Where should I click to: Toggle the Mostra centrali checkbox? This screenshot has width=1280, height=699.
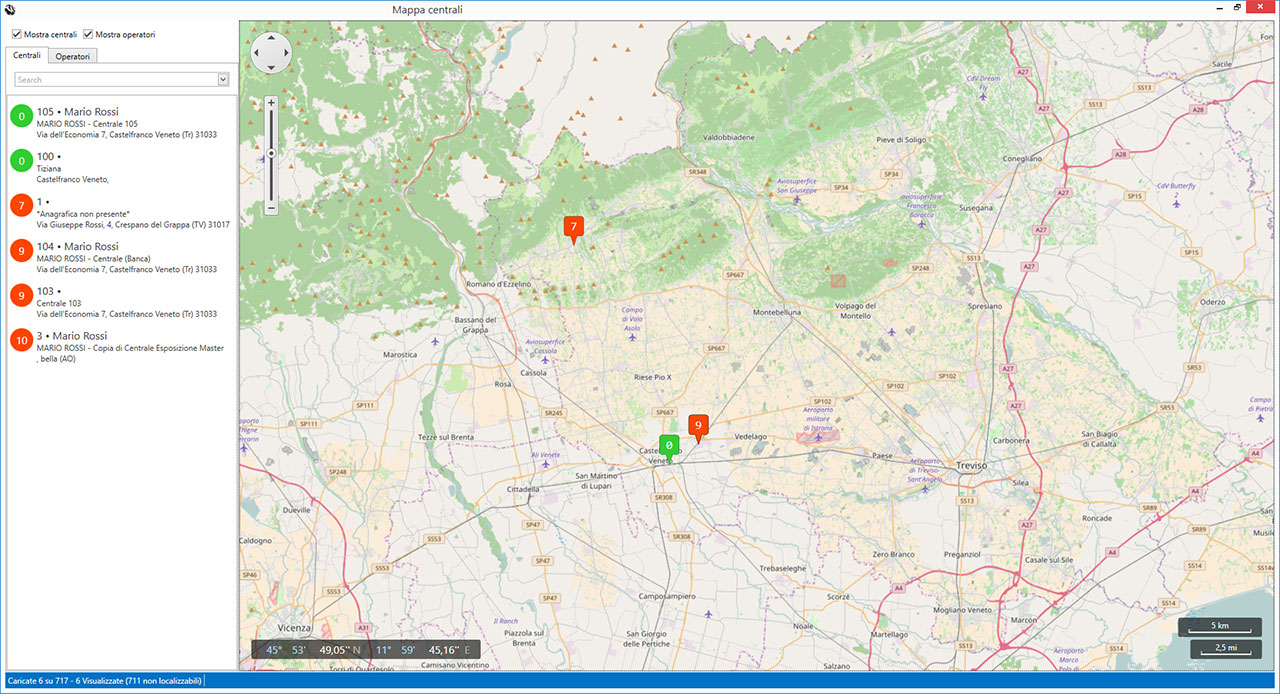coord(17,35)
